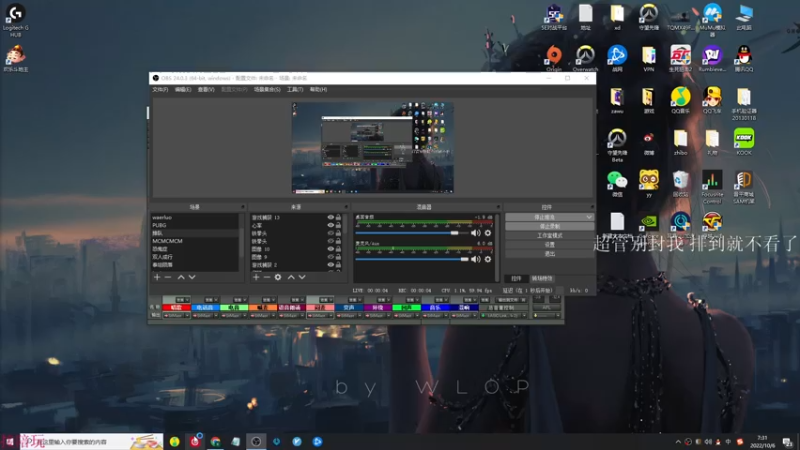
Task: Open the 腾讯QQ penguin desktop icon
Action: point(744,57)
